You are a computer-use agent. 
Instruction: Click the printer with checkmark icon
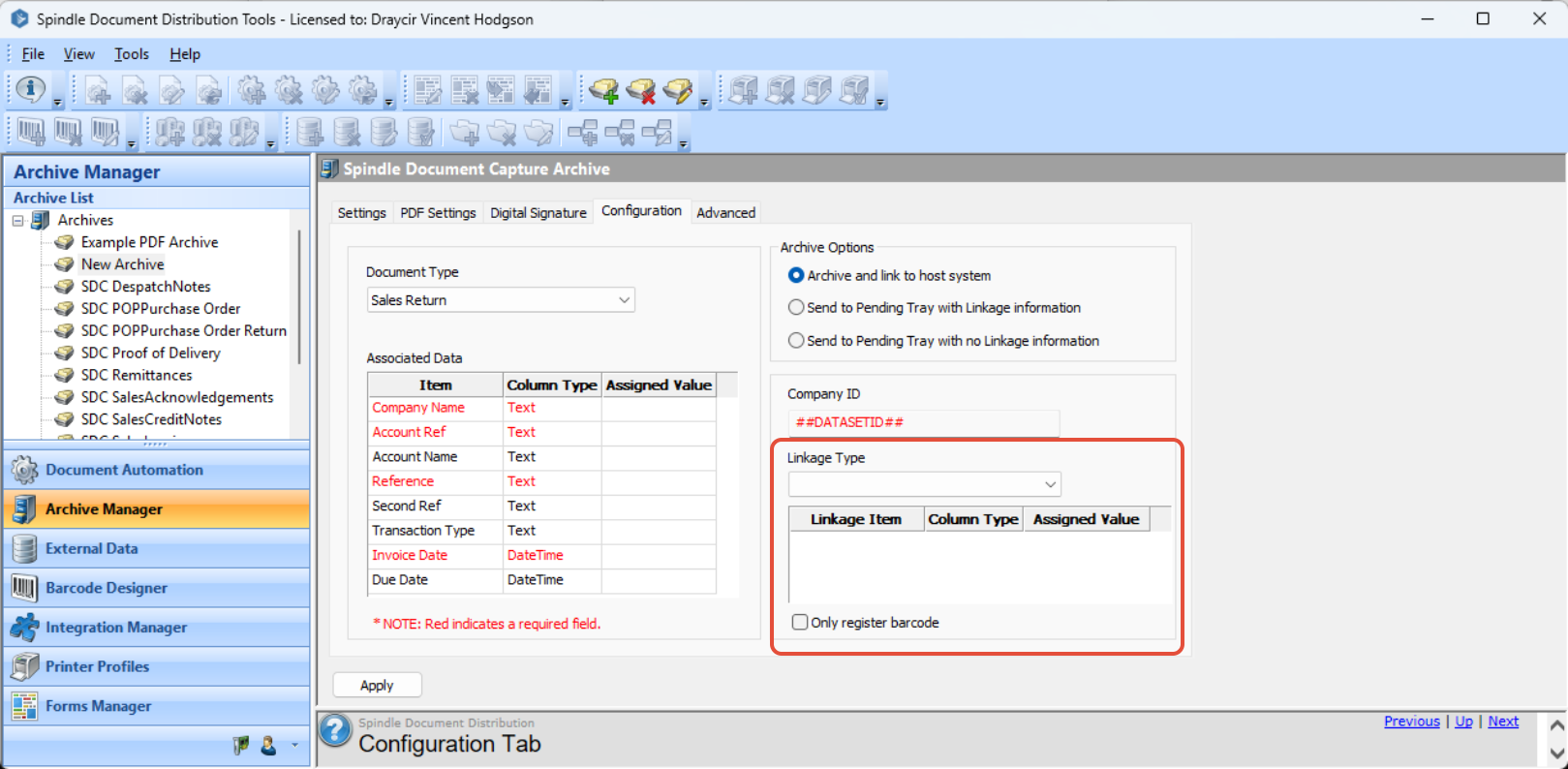(854, 91)
